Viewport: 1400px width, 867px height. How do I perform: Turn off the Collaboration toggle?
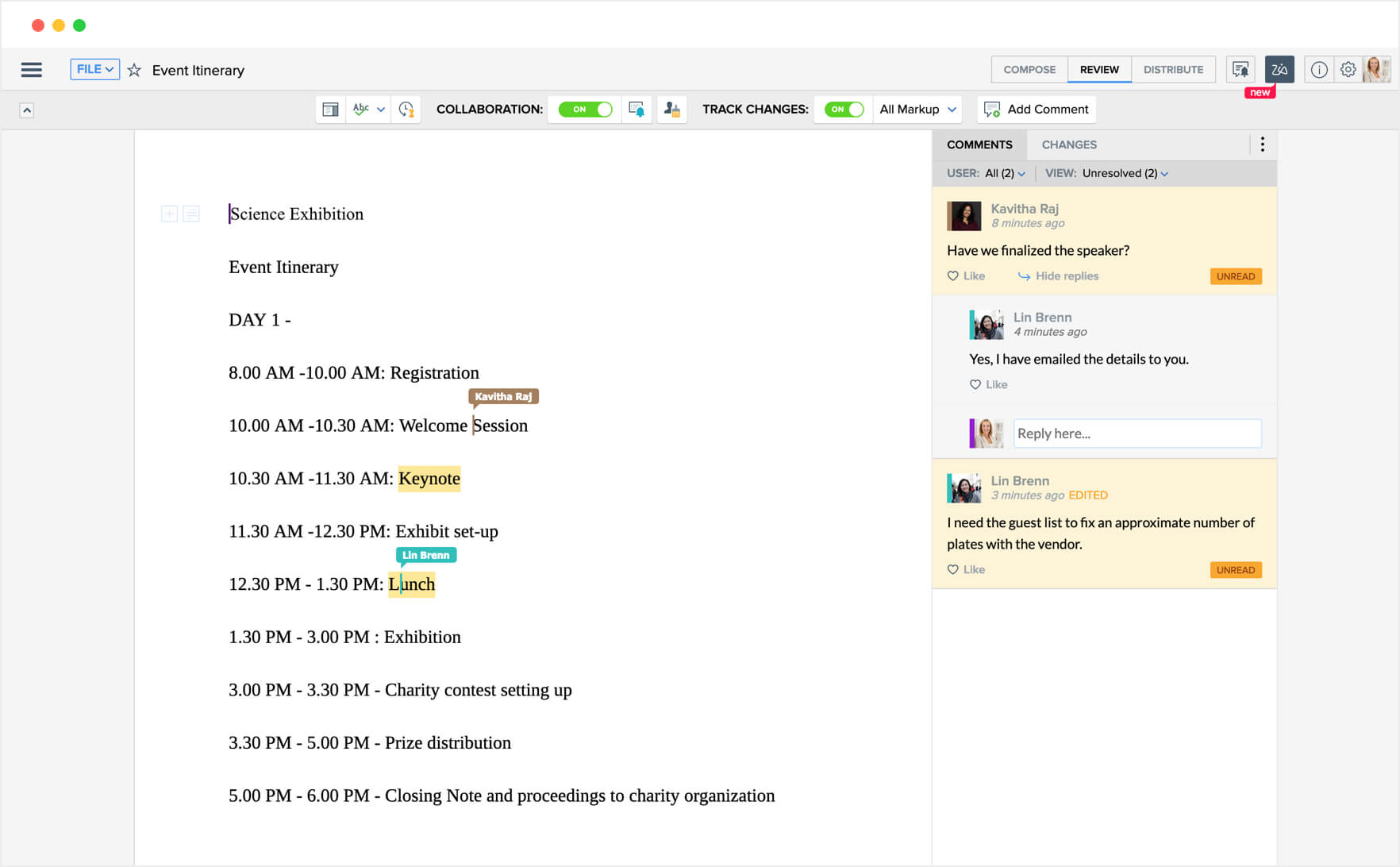[585, 110]
